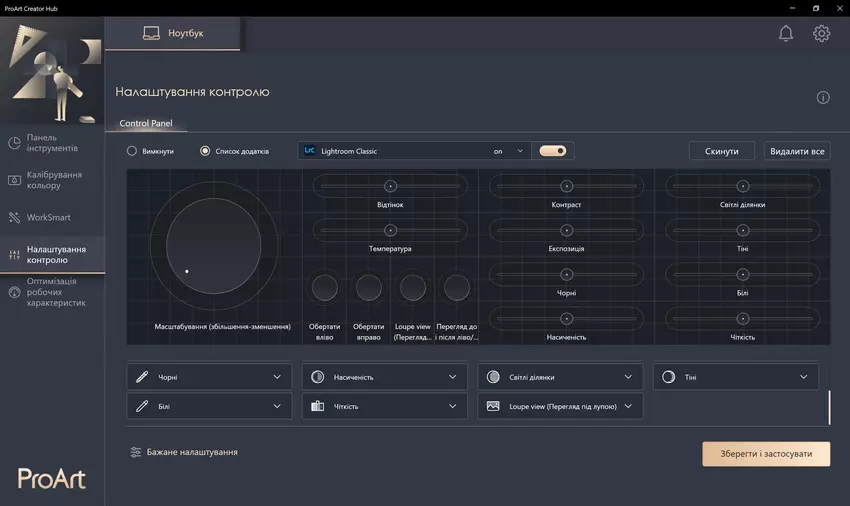Open Панель інструментів in the sidebar
Viewport: 850px width, 506px height.
tap(52, 143)
